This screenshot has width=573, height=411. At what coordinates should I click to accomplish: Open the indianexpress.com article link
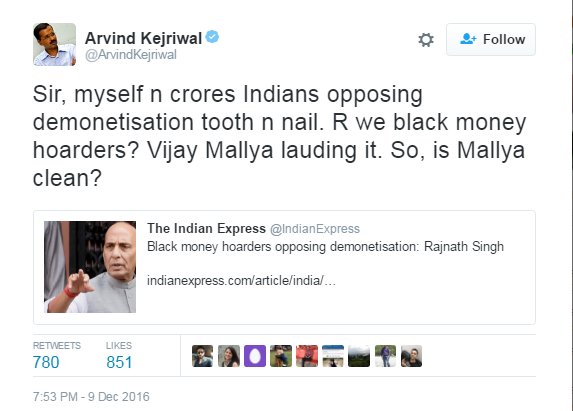point(241,281)
